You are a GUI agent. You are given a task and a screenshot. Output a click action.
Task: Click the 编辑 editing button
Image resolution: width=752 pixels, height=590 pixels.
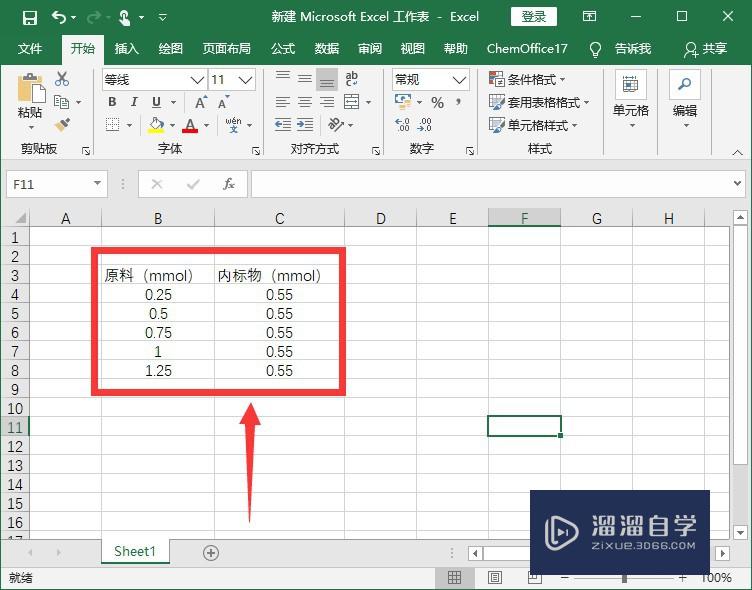click(x=684, y=100)
